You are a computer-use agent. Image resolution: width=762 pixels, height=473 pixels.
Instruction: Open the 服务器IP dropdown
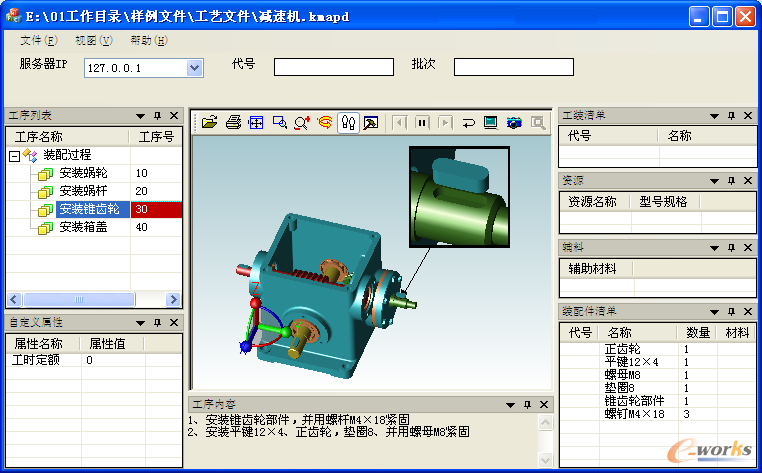coord(195,68)
